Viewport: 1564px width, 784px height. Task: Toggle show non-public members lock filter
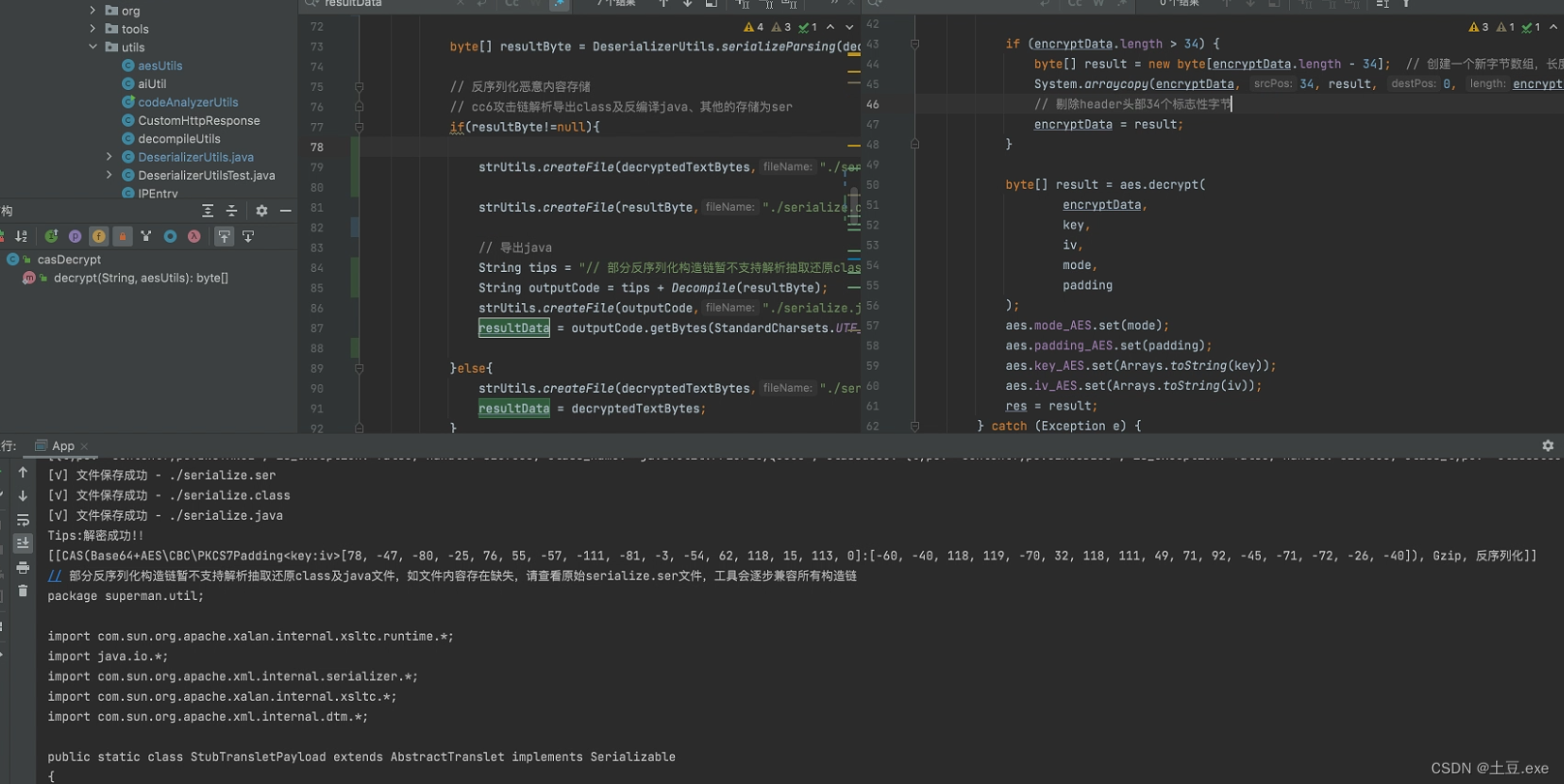(x=122, y=236)
